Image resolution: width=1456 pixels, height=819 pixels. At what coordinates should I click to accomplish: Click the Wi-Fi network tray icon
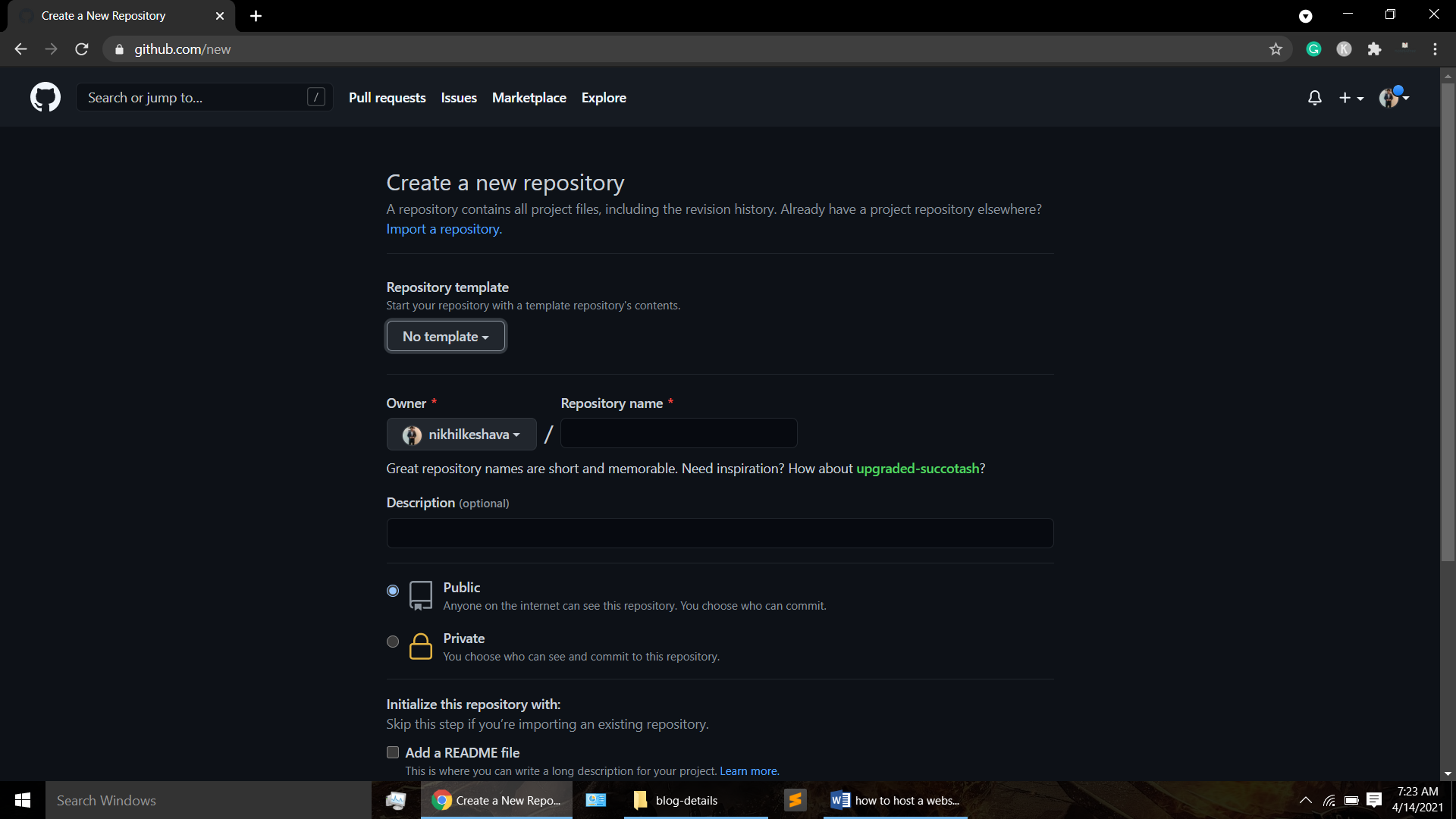click(1329, 800)
